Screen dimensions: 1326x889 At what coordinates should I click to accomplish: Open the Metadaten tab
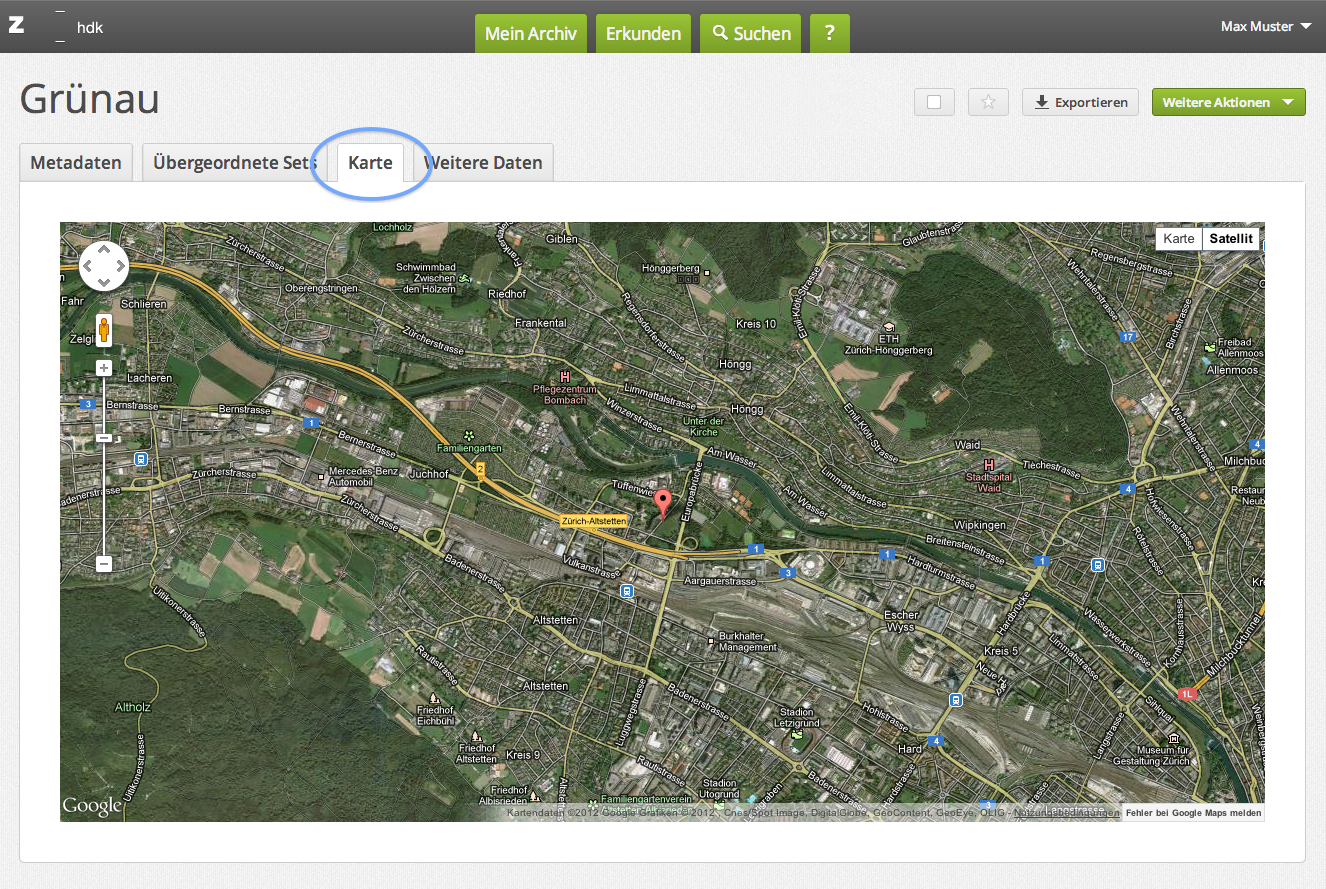pyautogui.click(x=76, y=163)
